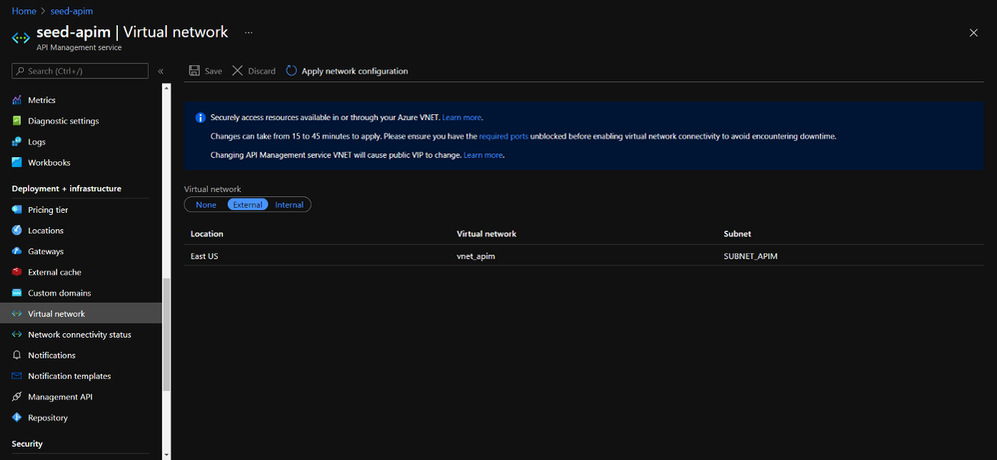Click the Metrics chart icon

pyautogui.click(x=17, y=100)
